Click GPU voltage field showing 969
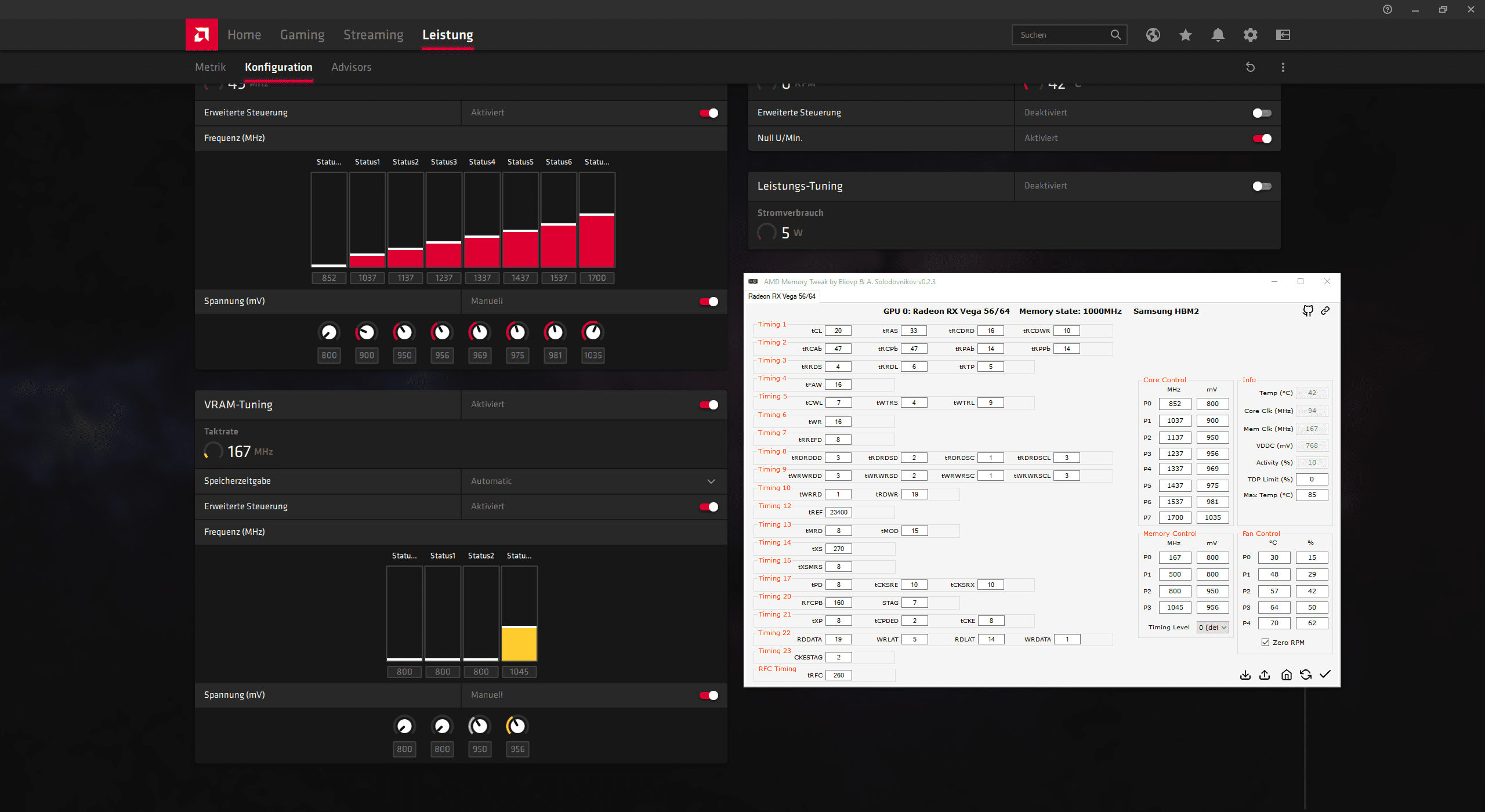This screenshot has width=1485, height=812. [480, 355]
